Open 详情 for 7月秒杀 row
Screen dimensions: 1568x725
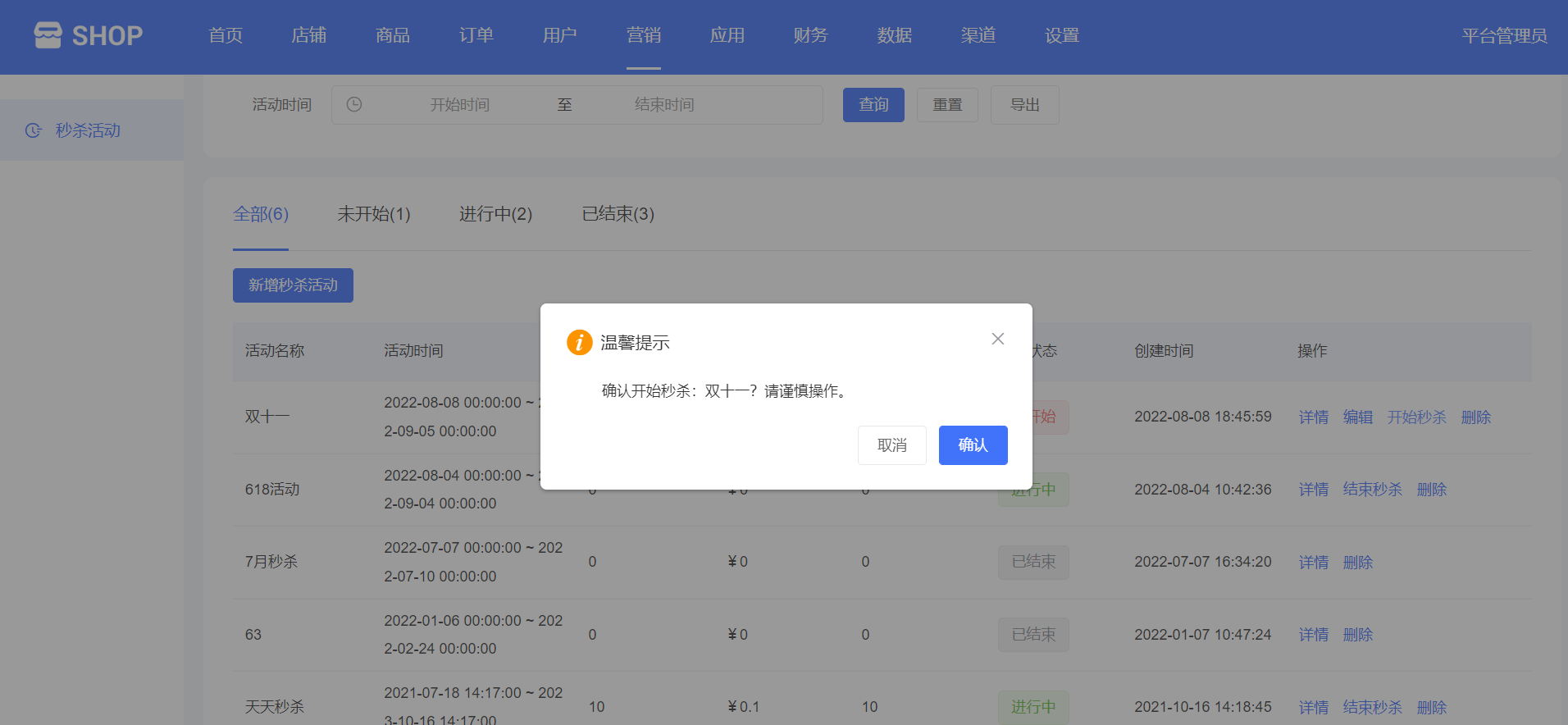coord(1314,563)
